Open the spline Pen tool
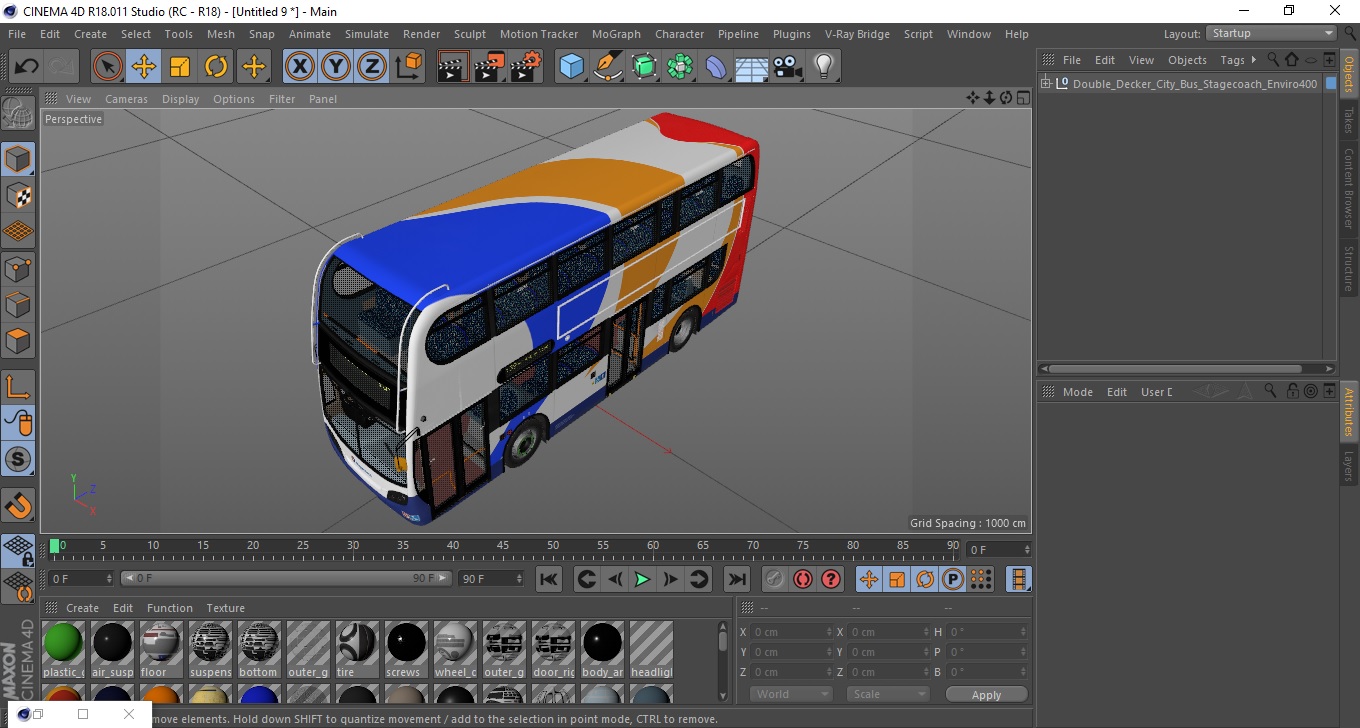This screenshot has width=1360, height=728. (x=608, y=67)
